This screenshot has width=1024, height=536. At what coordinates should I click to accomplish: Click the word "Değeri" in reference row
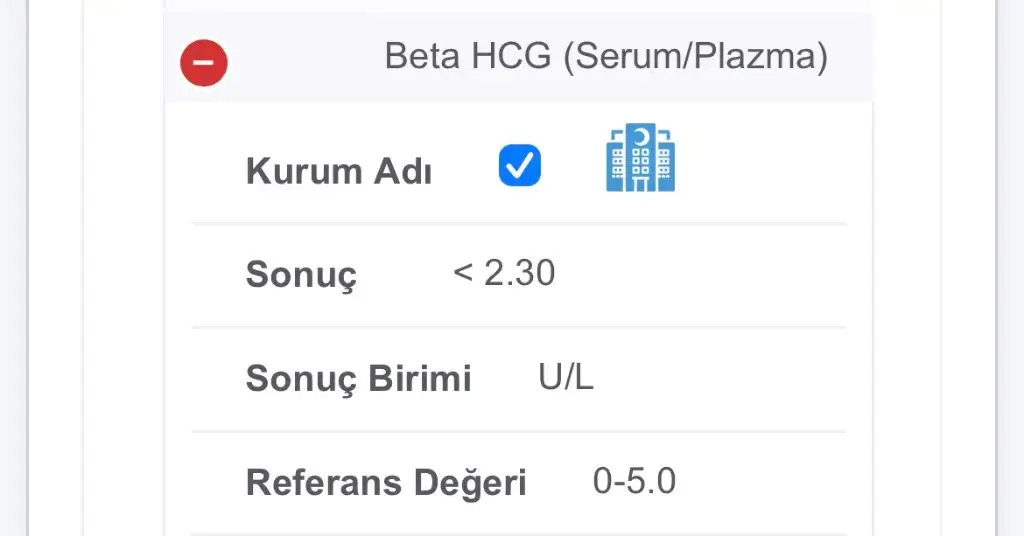[470, 483]
